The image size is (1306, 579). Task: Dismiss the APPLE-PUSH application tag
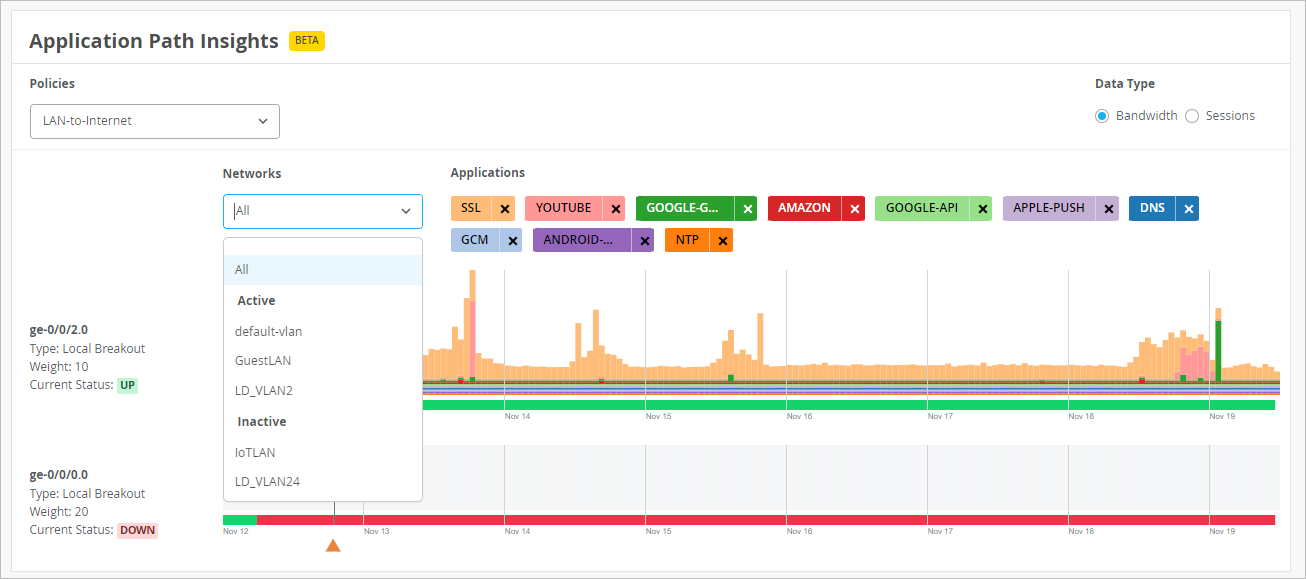[1108, 209]
